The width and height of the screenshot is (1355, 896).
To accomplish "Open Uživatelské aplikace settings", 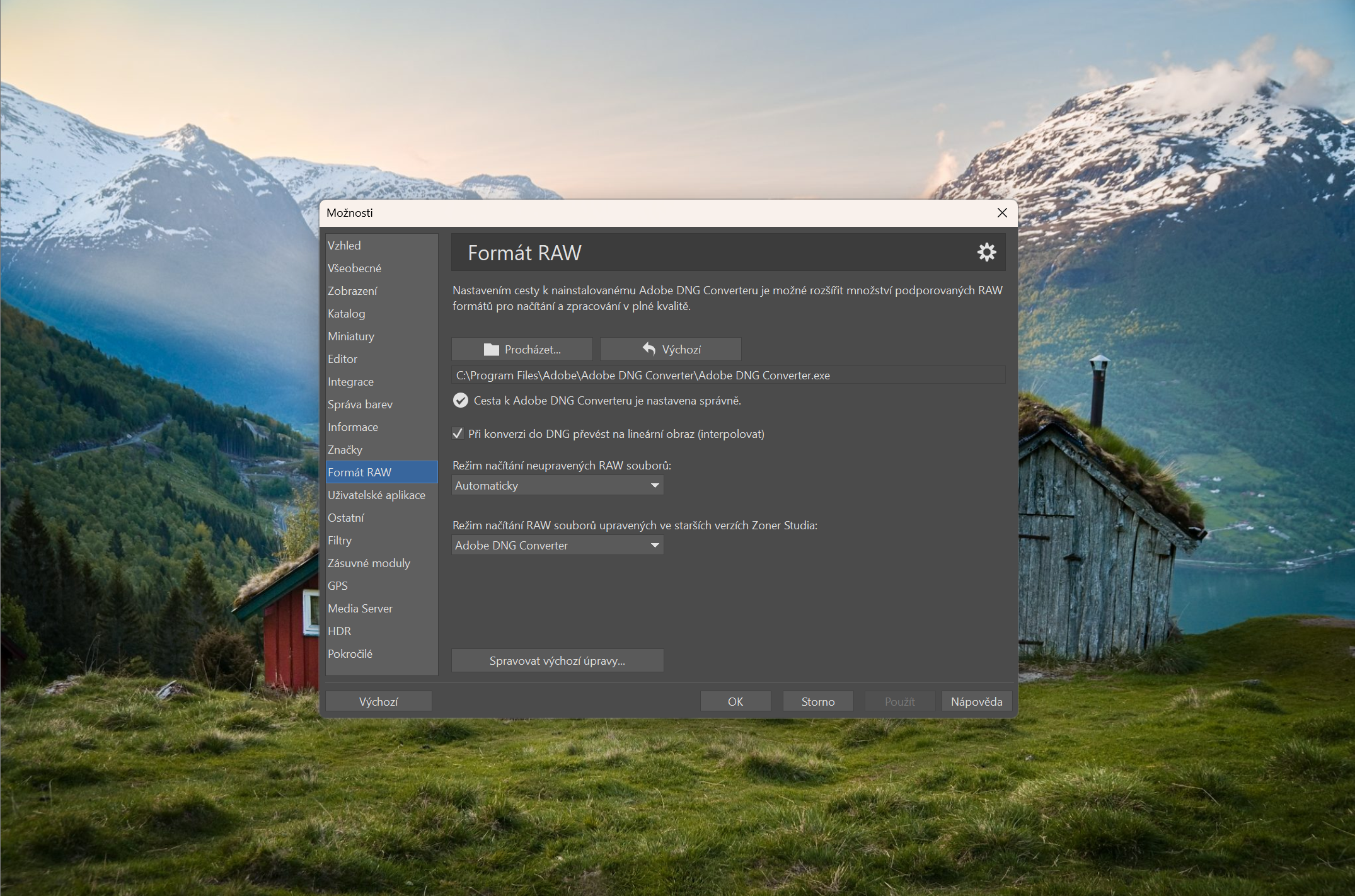I will (381, 495).
